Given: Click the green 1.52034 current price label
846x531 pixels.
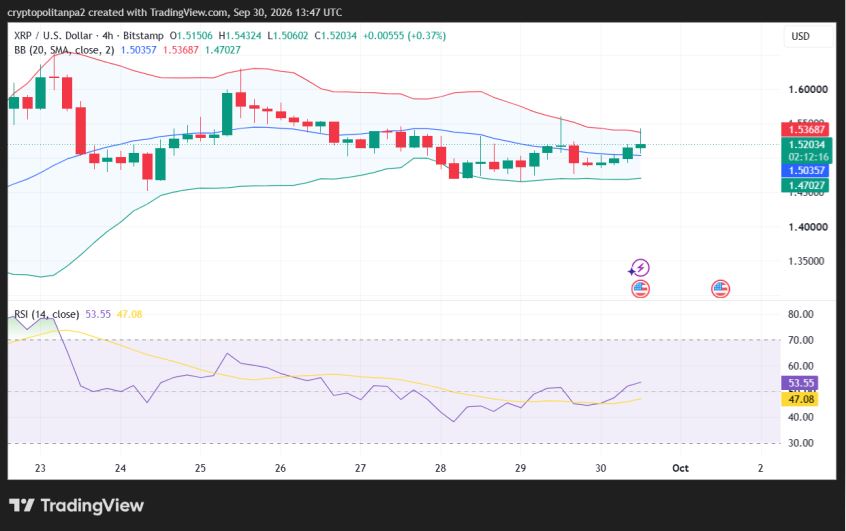Looking at the screenshot, I should tap(806, 145).
